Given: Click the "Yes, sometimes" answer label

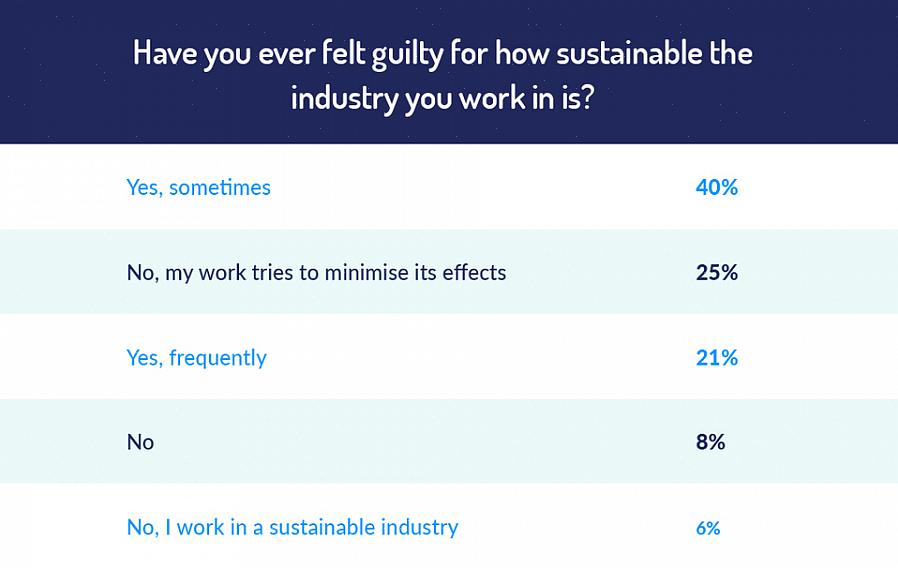Looking at the screenshot, I should click(x=198, y=187).
